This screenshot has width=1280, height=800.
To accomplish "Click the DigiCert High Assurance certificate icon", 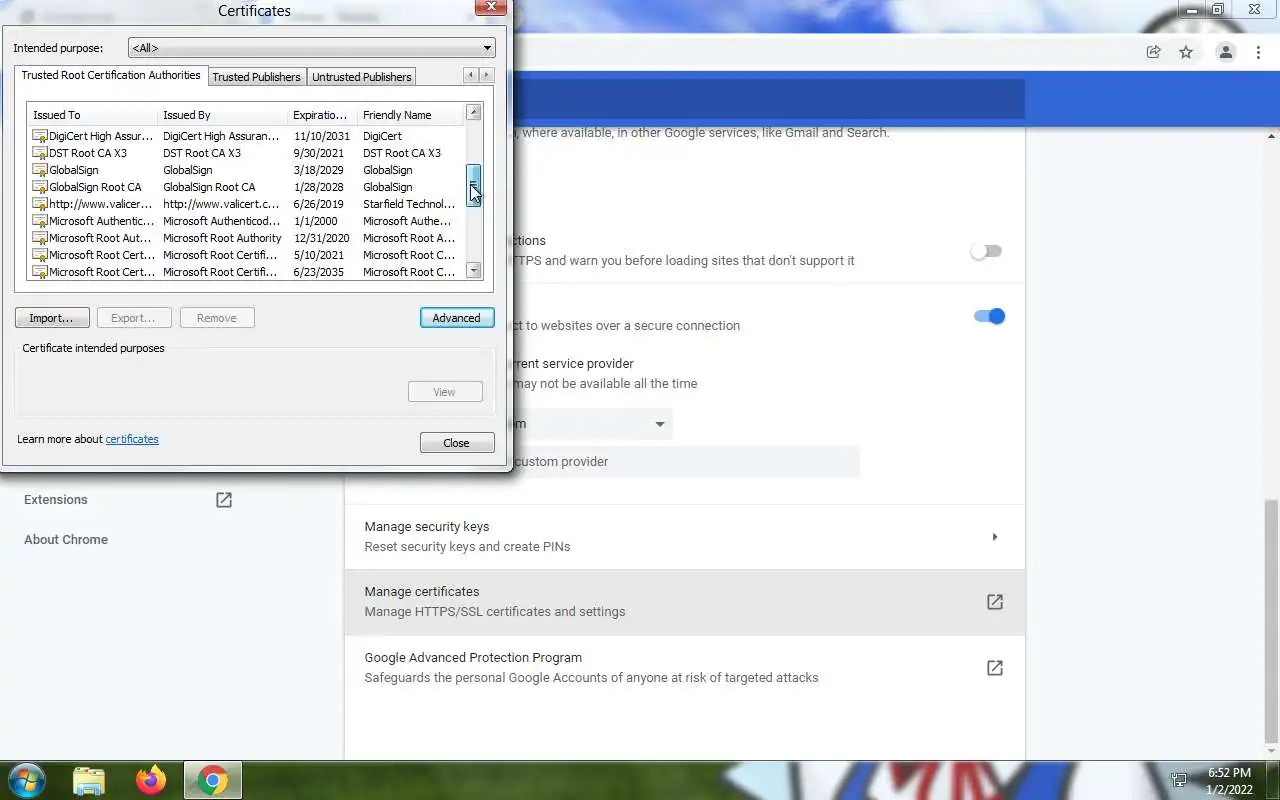I will click(x=40, y=136).
